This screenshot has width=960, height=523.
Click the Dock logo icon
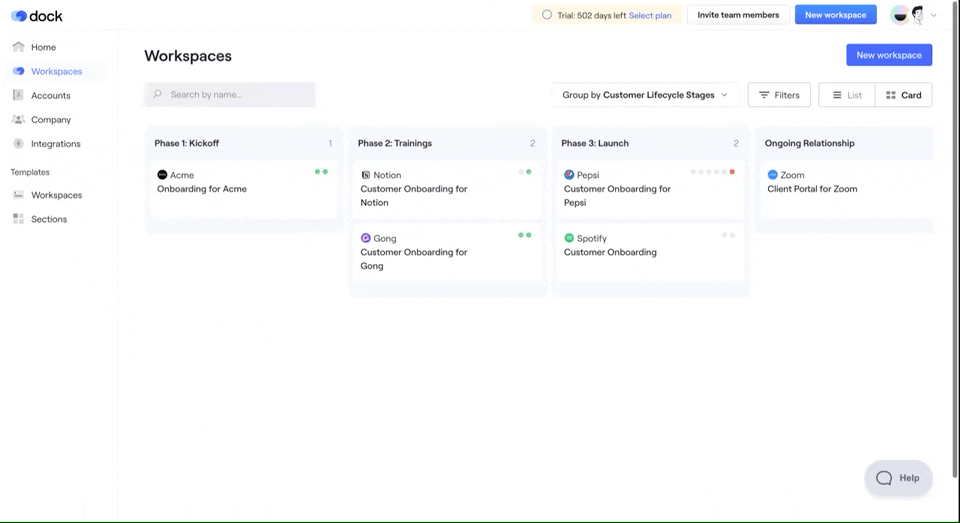point(19,16)
